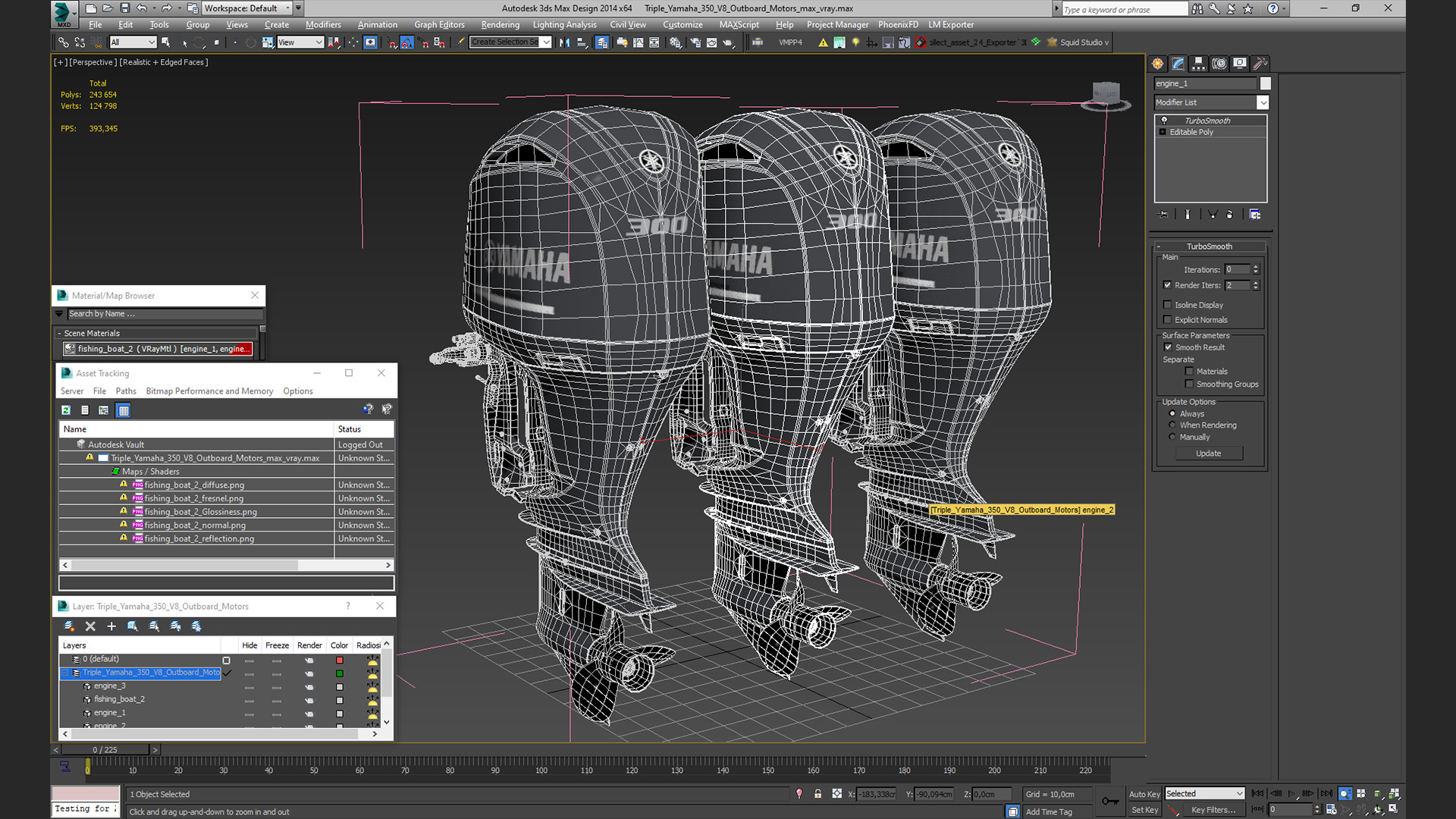Viewport: 1456px width, 819px height.
Task: Open the Create Selection Set dropdown
Action: (x=546, y=42)
